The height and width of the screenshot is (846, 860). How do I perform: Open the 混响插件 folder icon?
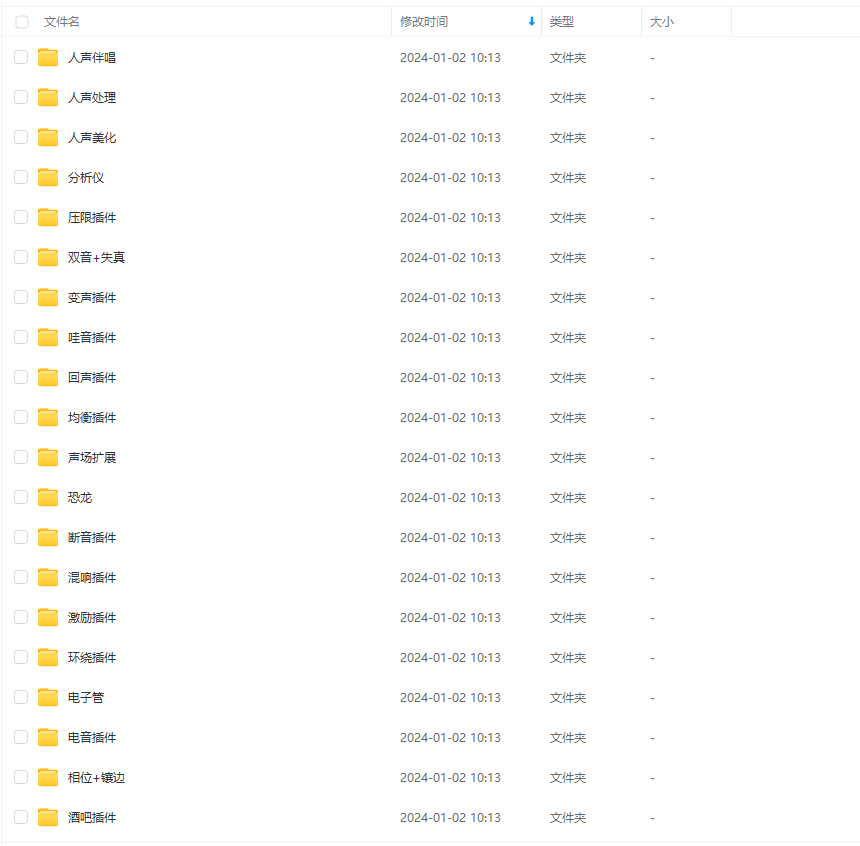point(48,577)
